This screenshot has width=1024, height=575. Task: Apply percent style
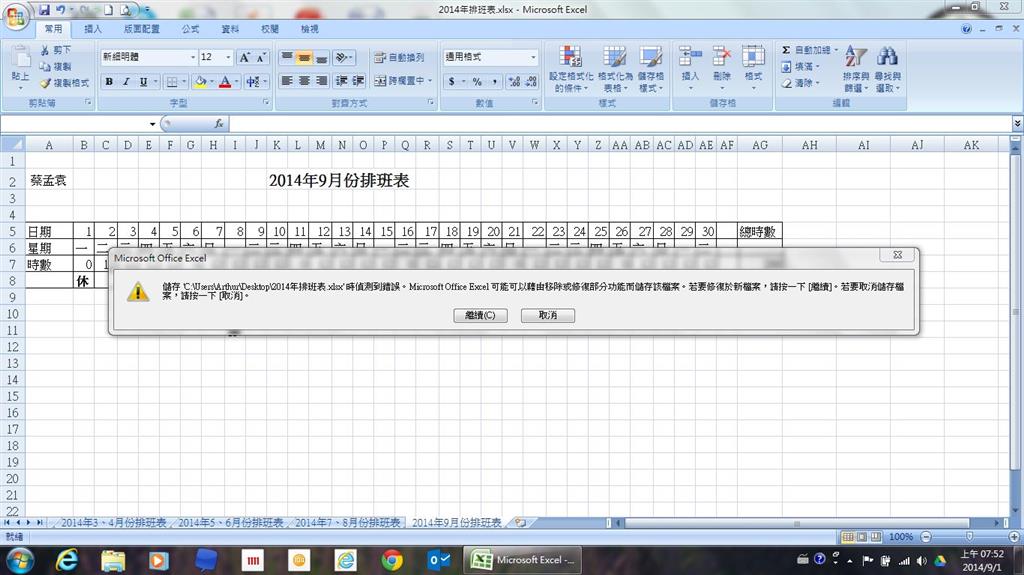477,82
